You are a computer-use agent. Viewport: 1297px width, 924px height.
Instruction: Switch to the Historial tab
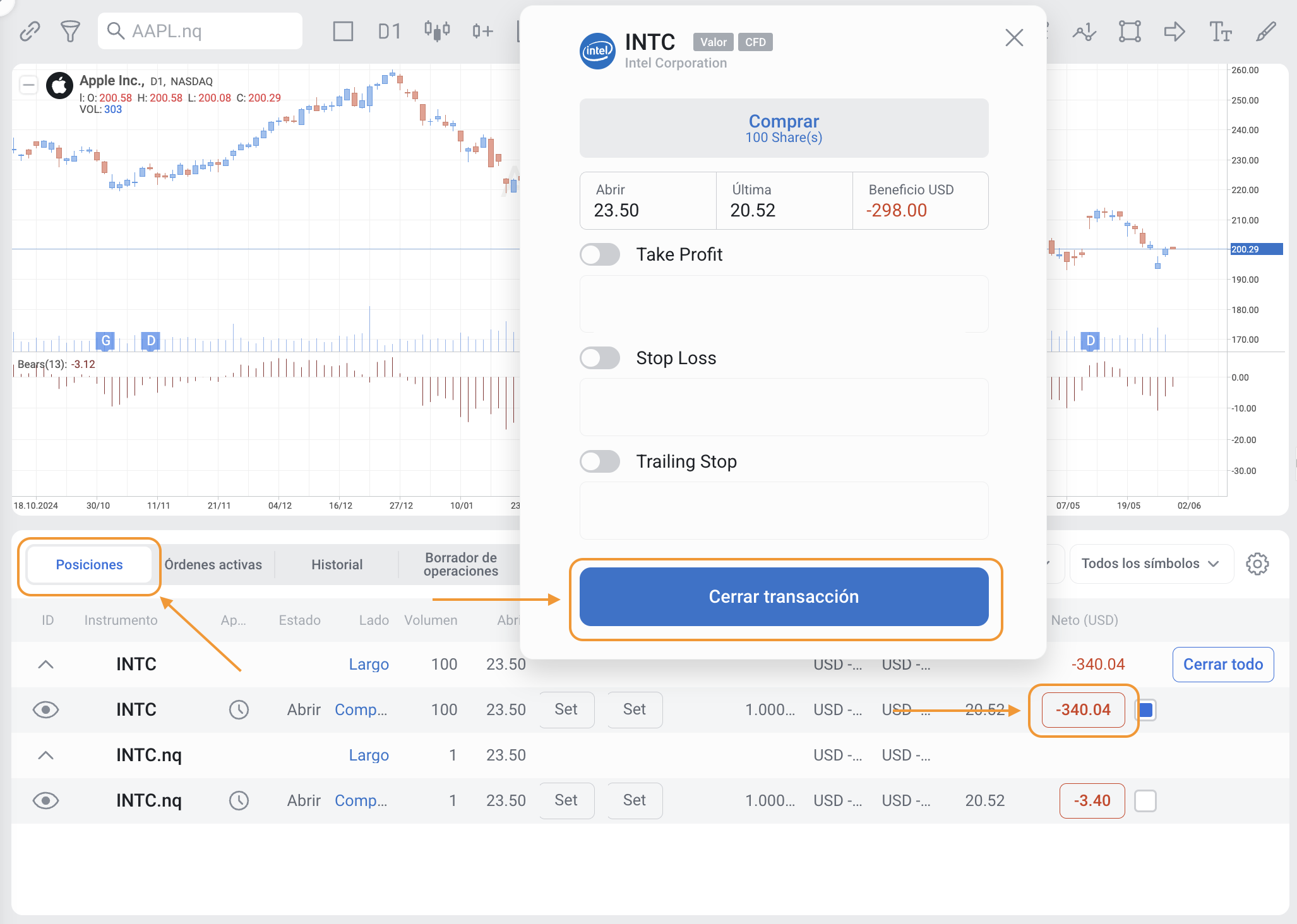337,564
